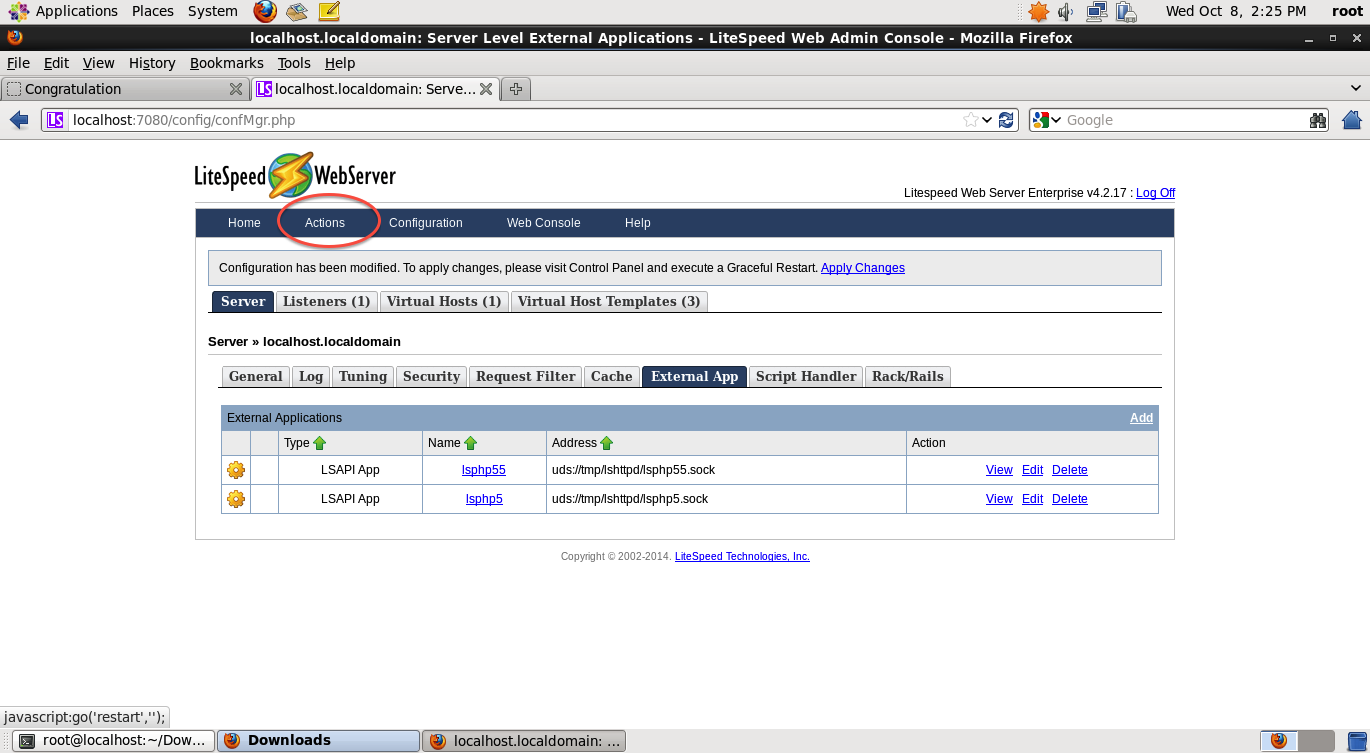Go back with the browser back arrow
Image resolution: width=1370 pixels, height=753 pixels.
(19, 120)
